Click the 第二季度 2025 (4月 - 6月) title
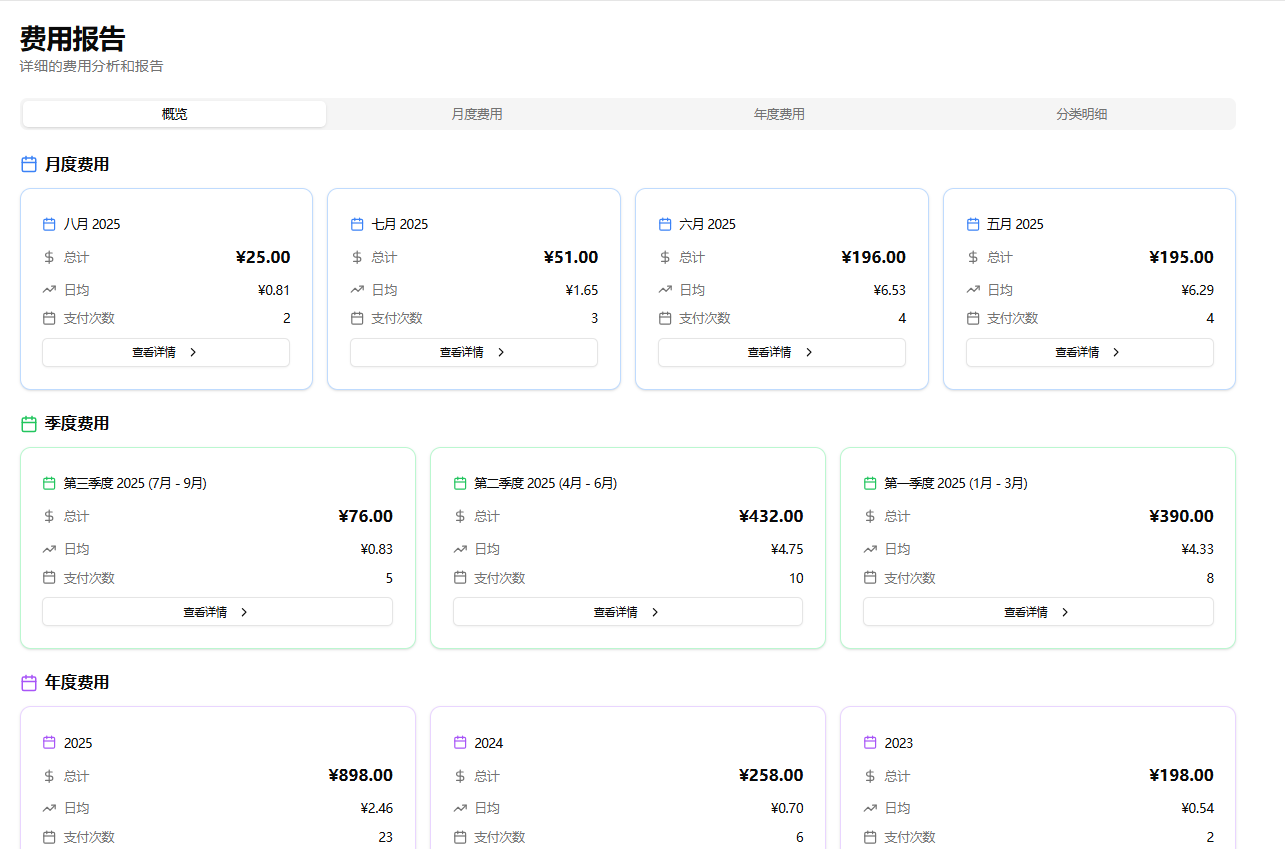Viewport: 1285px width, 849px height. [546, 483]
